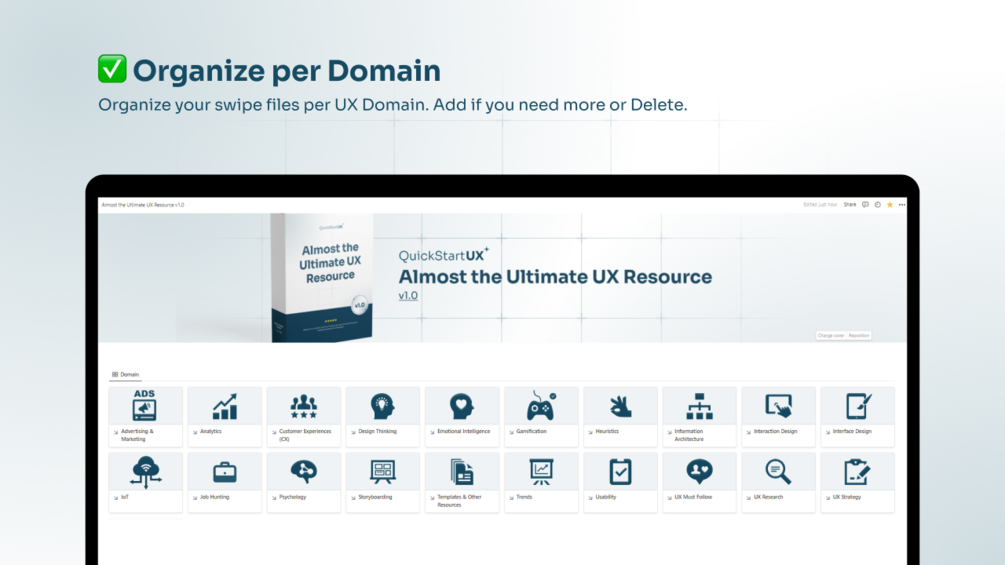
Task: Open the Gamification game controller icon
Action: [x=541, y=406]
